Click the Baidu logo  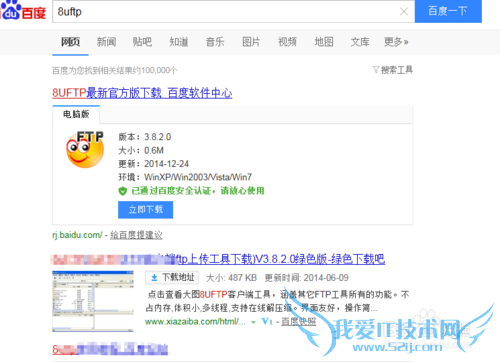(23, 11)
